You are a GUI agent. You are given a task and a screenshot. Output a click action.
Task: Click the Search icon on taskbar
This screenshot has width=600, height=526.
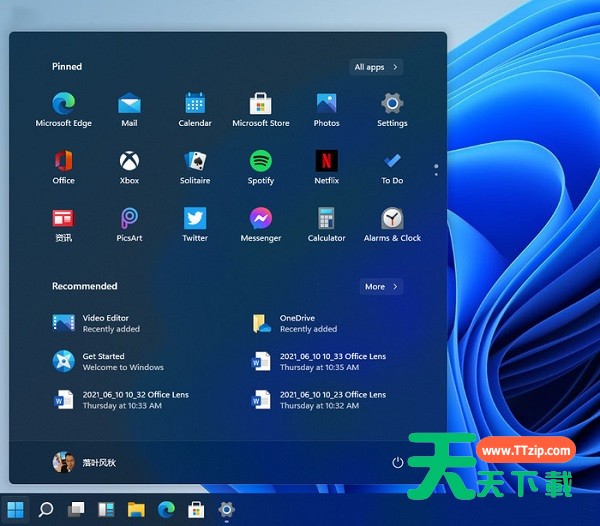coord(46,510)
